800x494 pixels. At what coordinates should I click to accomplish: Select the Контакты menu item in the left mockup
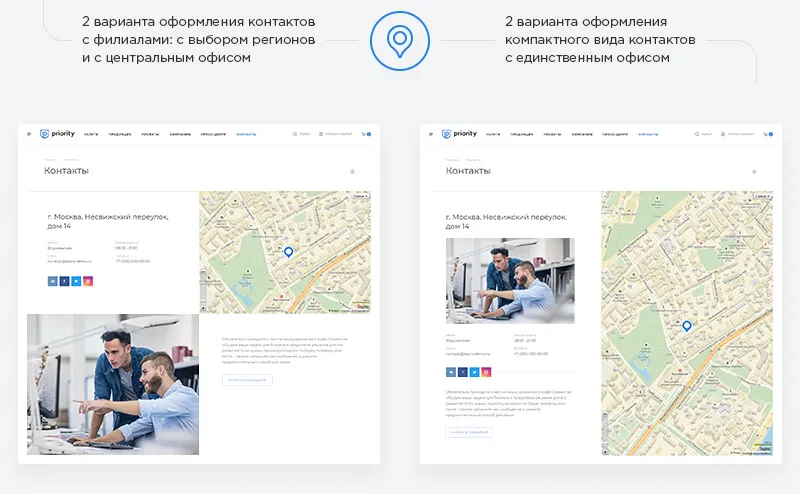click(x=246, y=134)
